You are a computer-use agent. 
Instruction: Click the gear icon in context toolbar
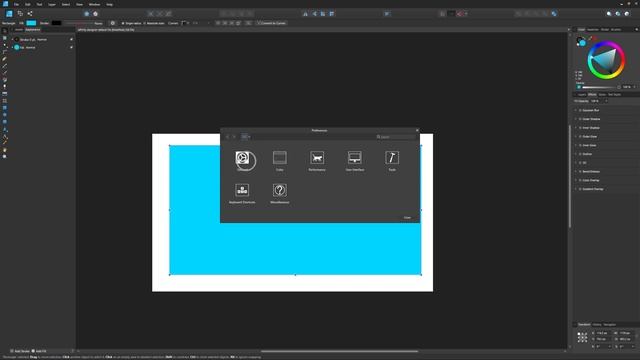click(113, 23)
